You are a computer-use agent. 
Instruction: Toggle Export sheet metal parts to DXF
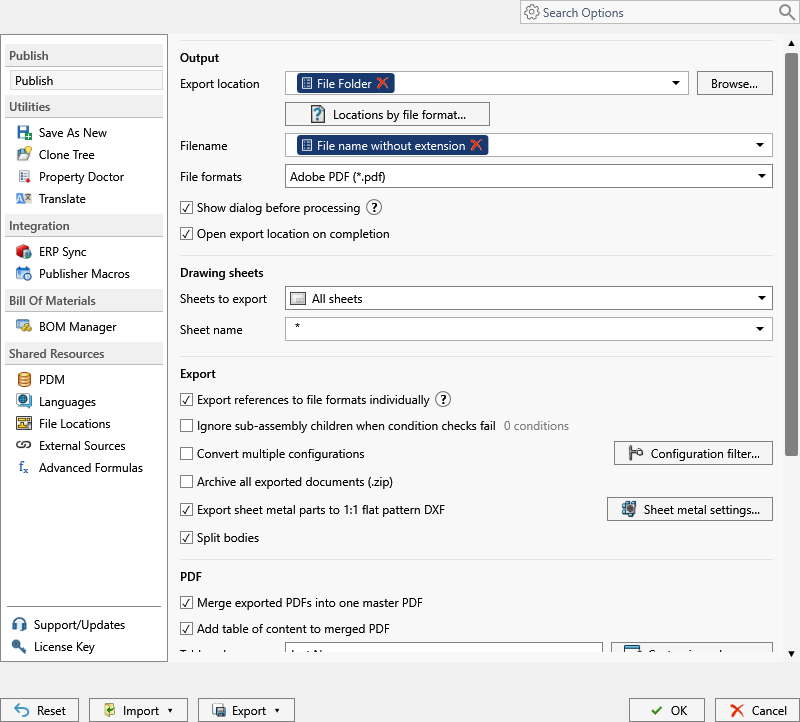(186, 510)
